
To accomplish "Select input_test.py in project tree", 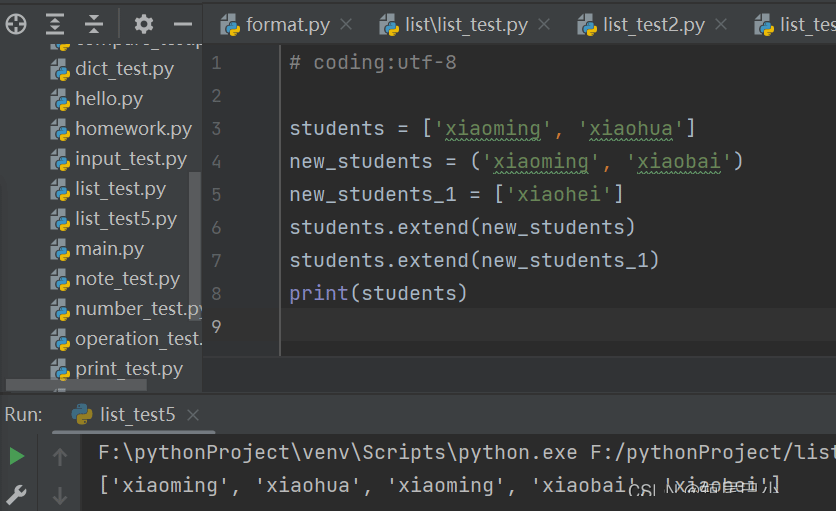I will pos(131,159).
